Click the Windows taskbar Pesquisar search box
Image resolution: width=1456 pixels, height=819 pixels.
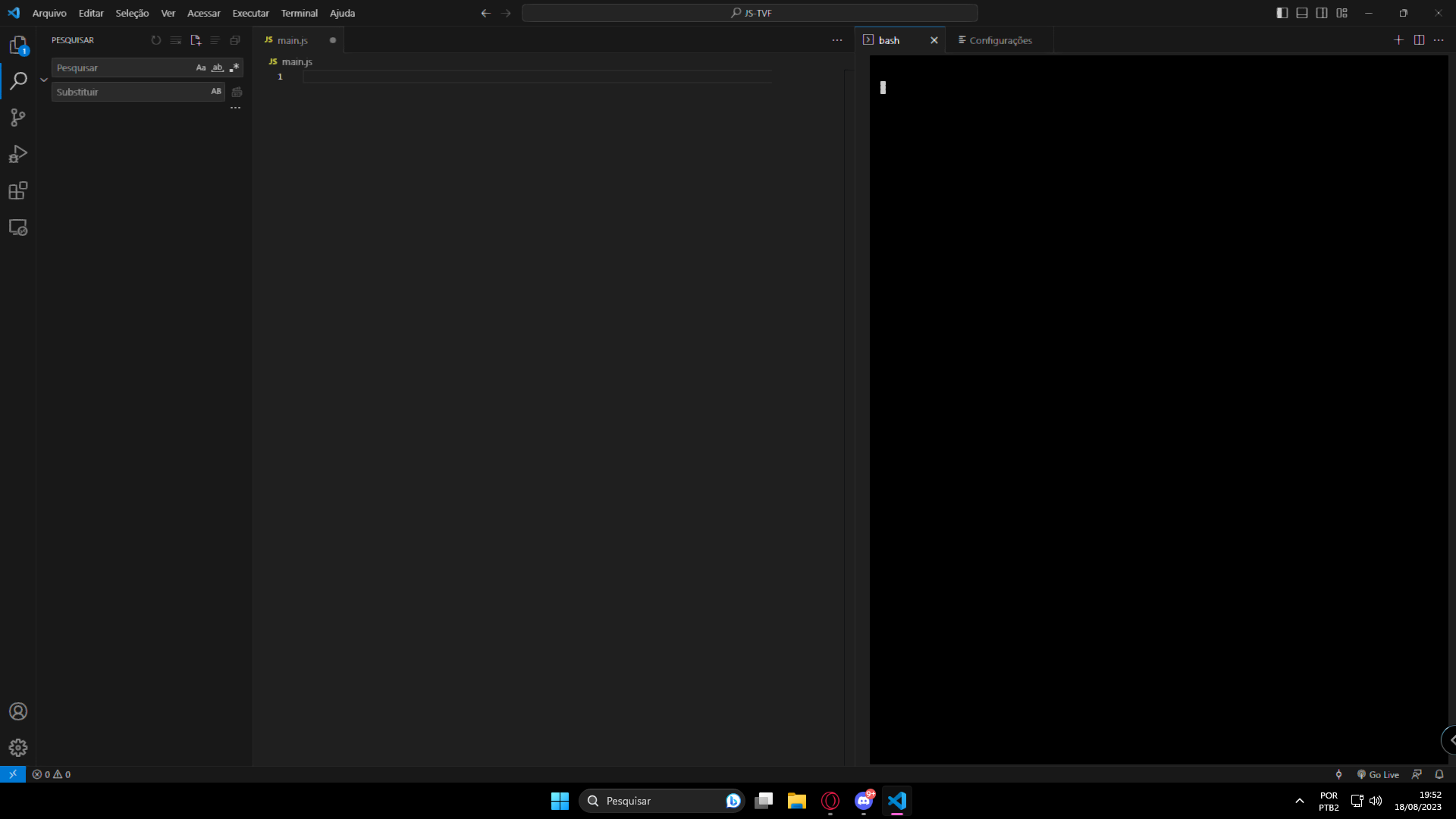tap(662, 801)
